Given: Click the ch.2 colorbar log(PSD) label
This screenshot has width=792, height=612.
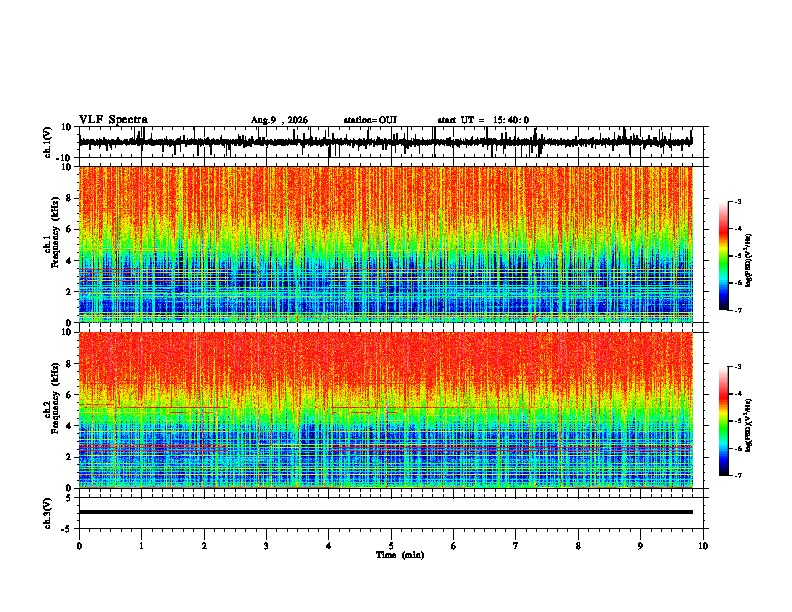Looking at the screenshot, I should tap(748, 425).
